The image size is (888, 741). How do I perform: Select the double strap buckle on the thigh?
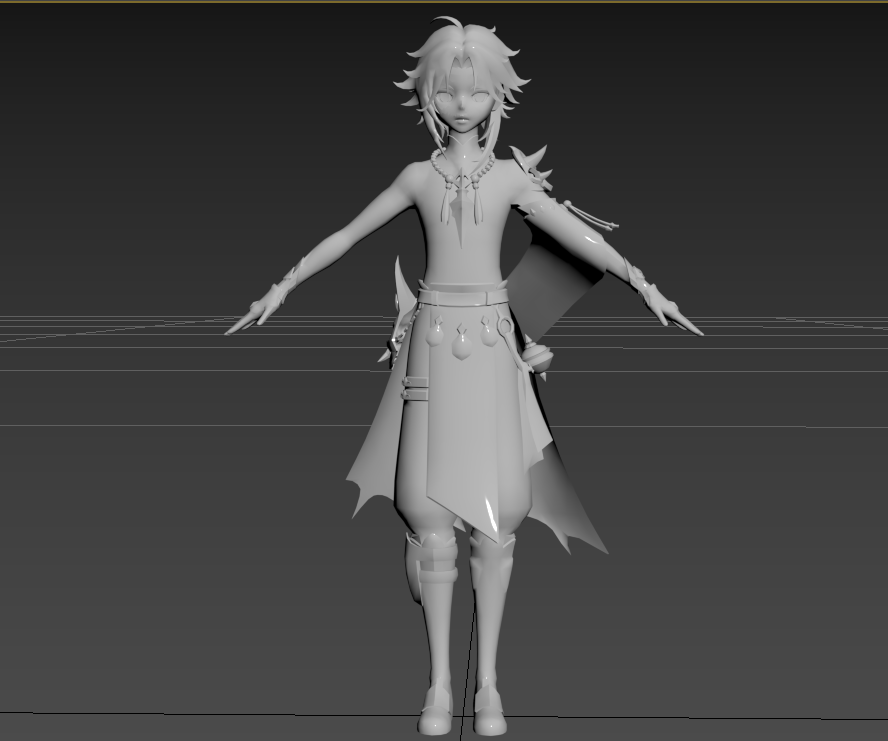coord(415,388)
